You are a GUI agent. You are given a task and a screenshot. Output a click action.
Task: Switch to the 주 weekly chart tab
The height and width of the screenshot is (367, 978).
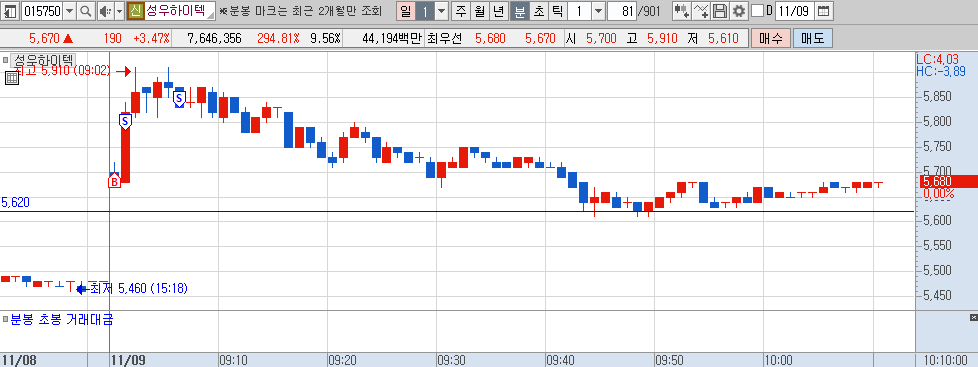461,11
